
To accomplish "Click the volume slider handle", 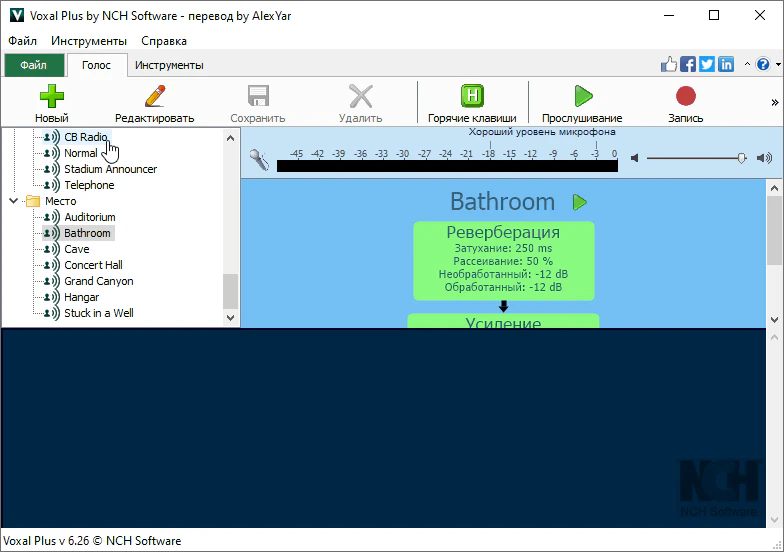I will click(741, 158).
